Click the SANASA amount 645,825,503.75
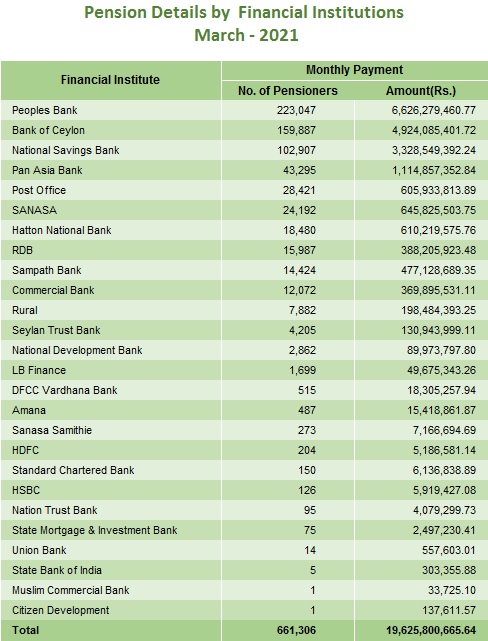 [x=438, y=211]
